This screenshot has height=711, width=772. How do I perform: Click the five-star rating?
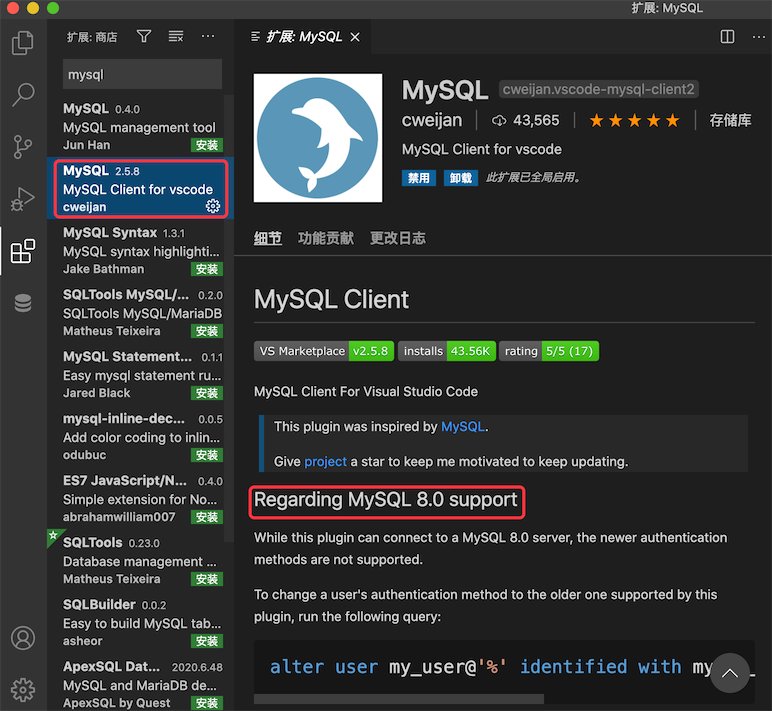634,120
